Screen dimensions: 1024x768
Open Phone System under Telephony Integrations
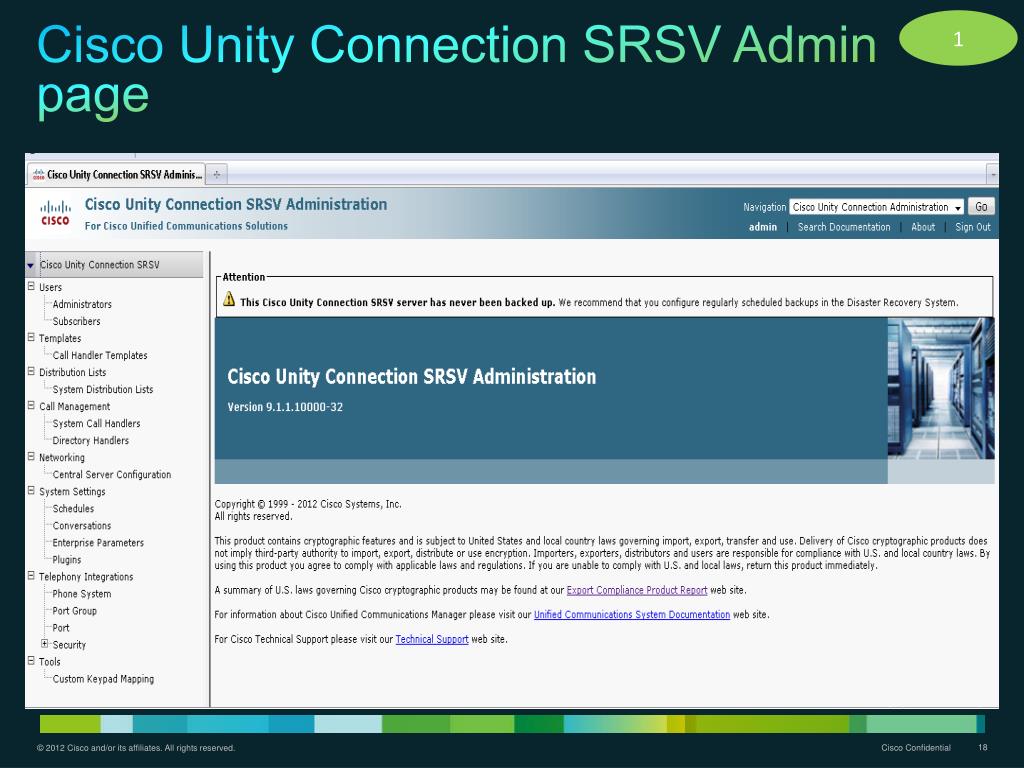click(82, 594)
